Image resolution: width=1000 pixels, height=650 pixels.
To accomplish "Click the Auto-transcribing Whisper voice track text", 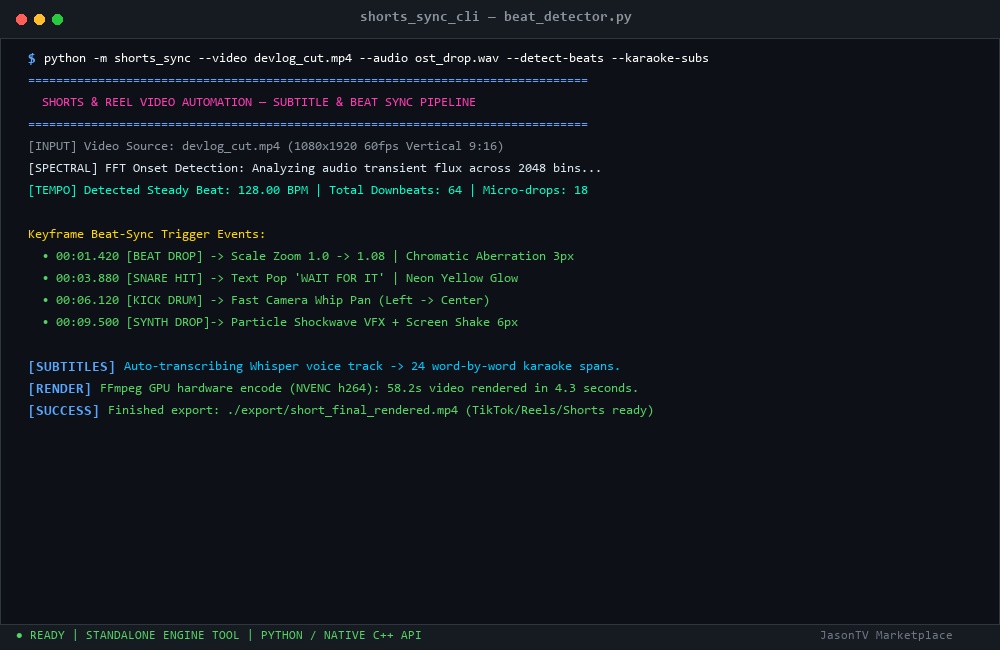I will pos(372,366).
